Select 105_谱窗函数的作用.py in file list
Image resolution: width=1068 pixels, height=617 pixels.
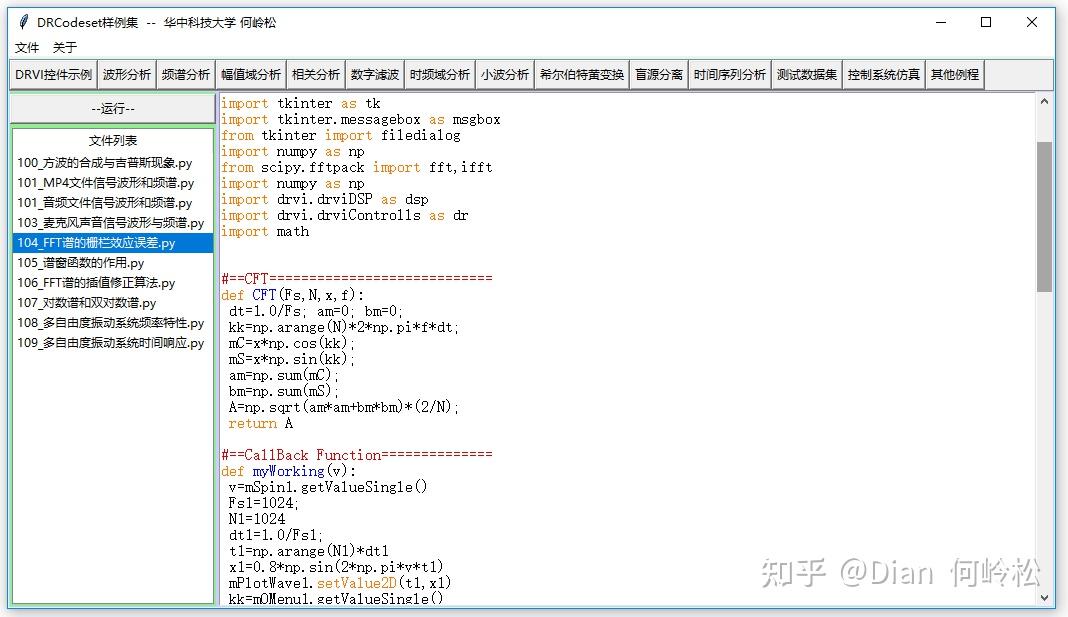89,262
